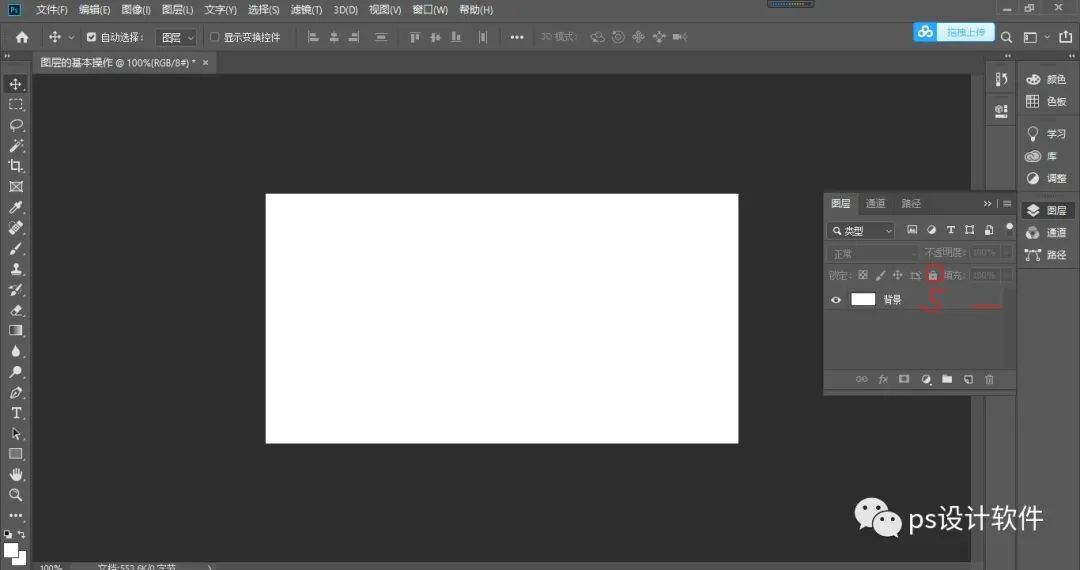This screenshot has width=1080, height=570.
Task: Select the Brush tool
Action: tap(16, 249)
